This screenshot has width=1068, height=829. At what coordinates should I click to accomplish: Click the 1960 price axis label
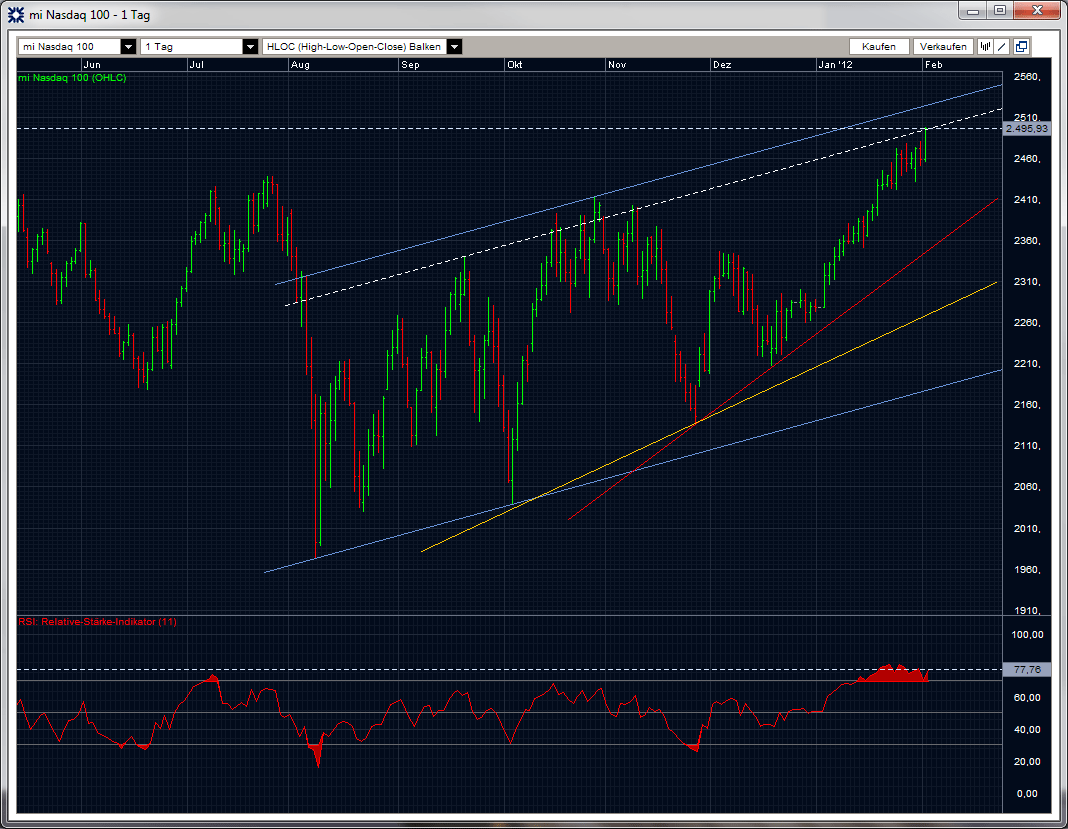point(1026,569)
